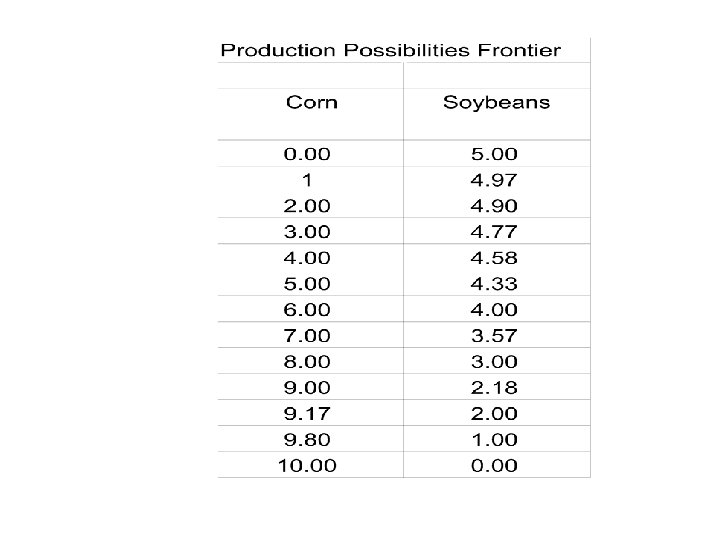Select the Soybeans value 4.97
The width and height of the screenshot is (720, 540).
[x=495, y=180]
